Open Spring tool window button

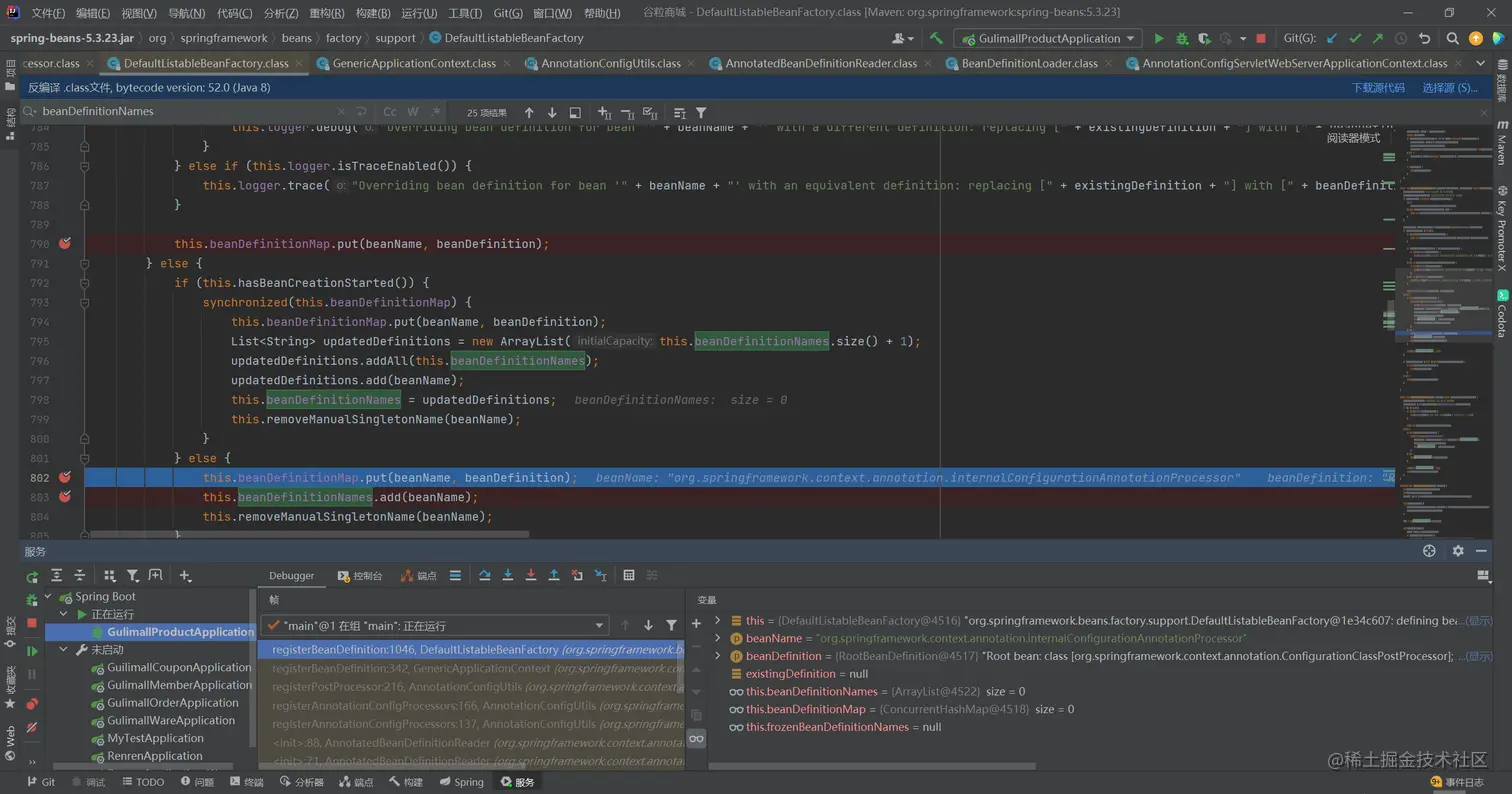click(462, 782)
